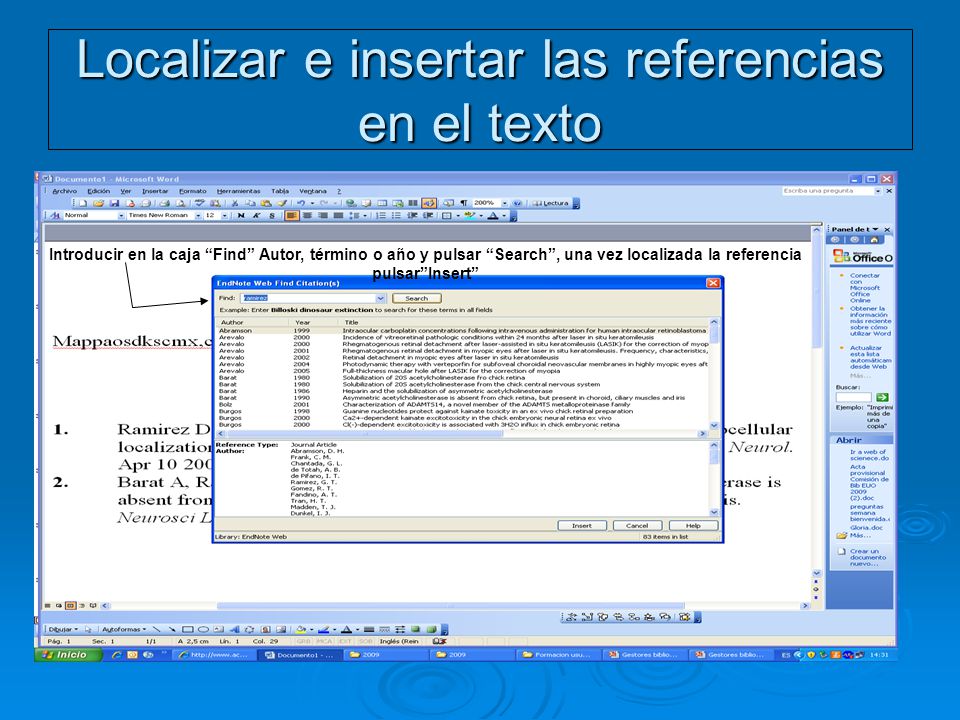Toggle the paragraph marks (¶) icon

click(x=463, y=203)
